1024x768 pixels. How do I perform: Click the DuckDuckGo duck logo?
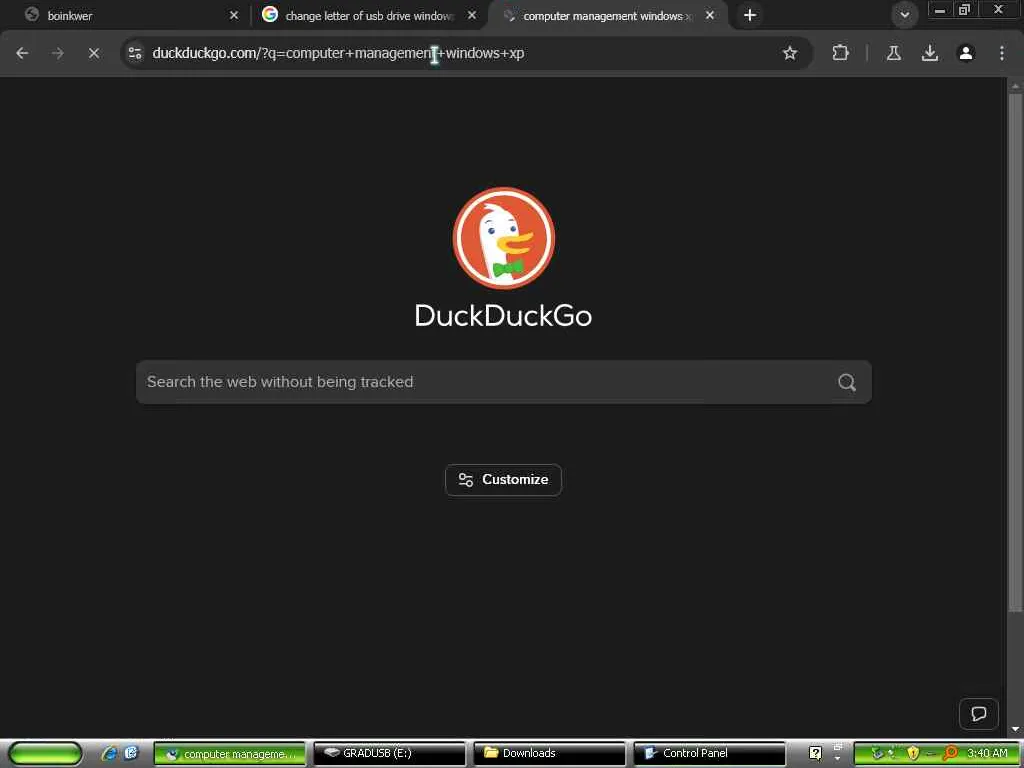tap(504, 238)
